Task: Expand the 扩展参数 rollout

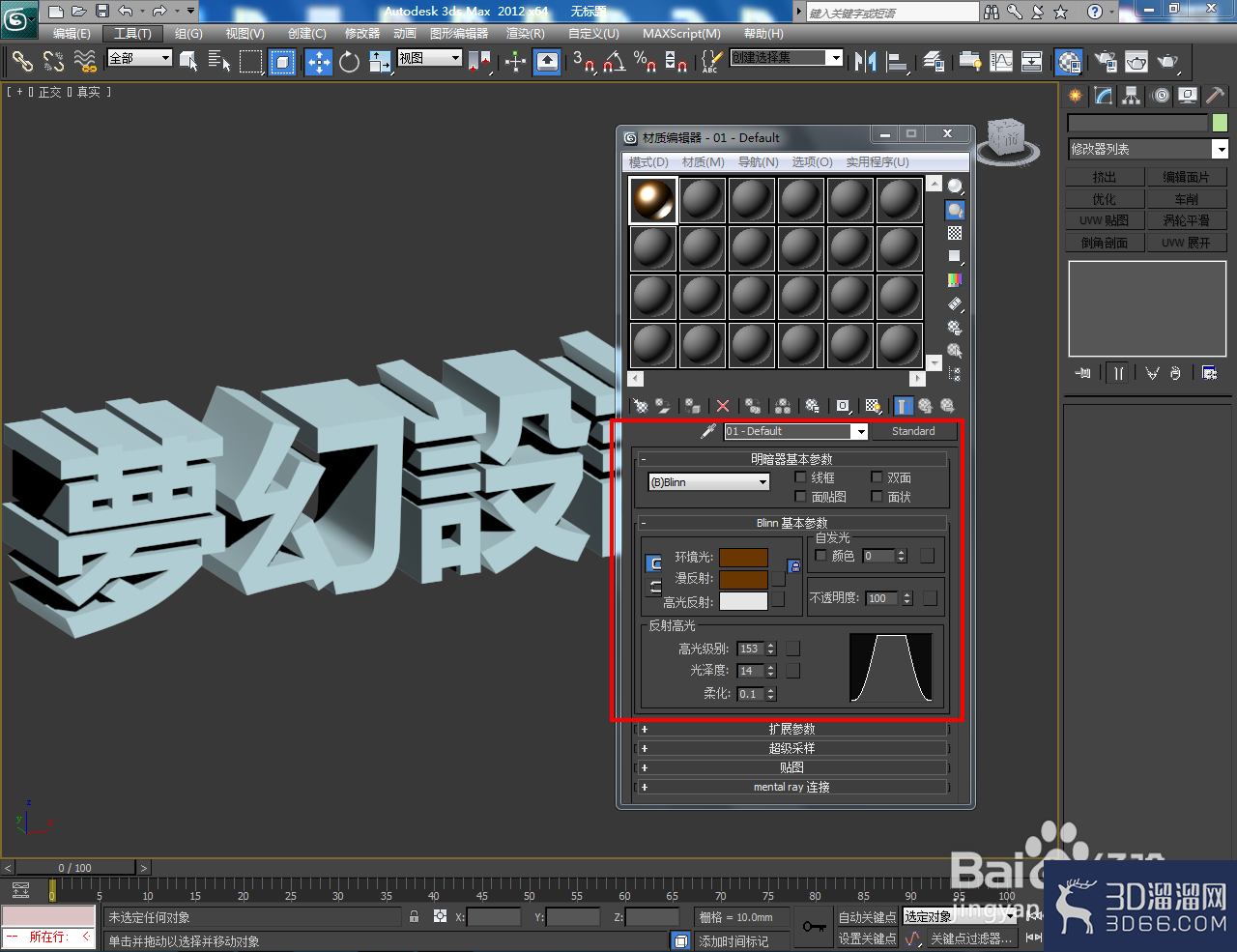Action: (x=791, y=729)
